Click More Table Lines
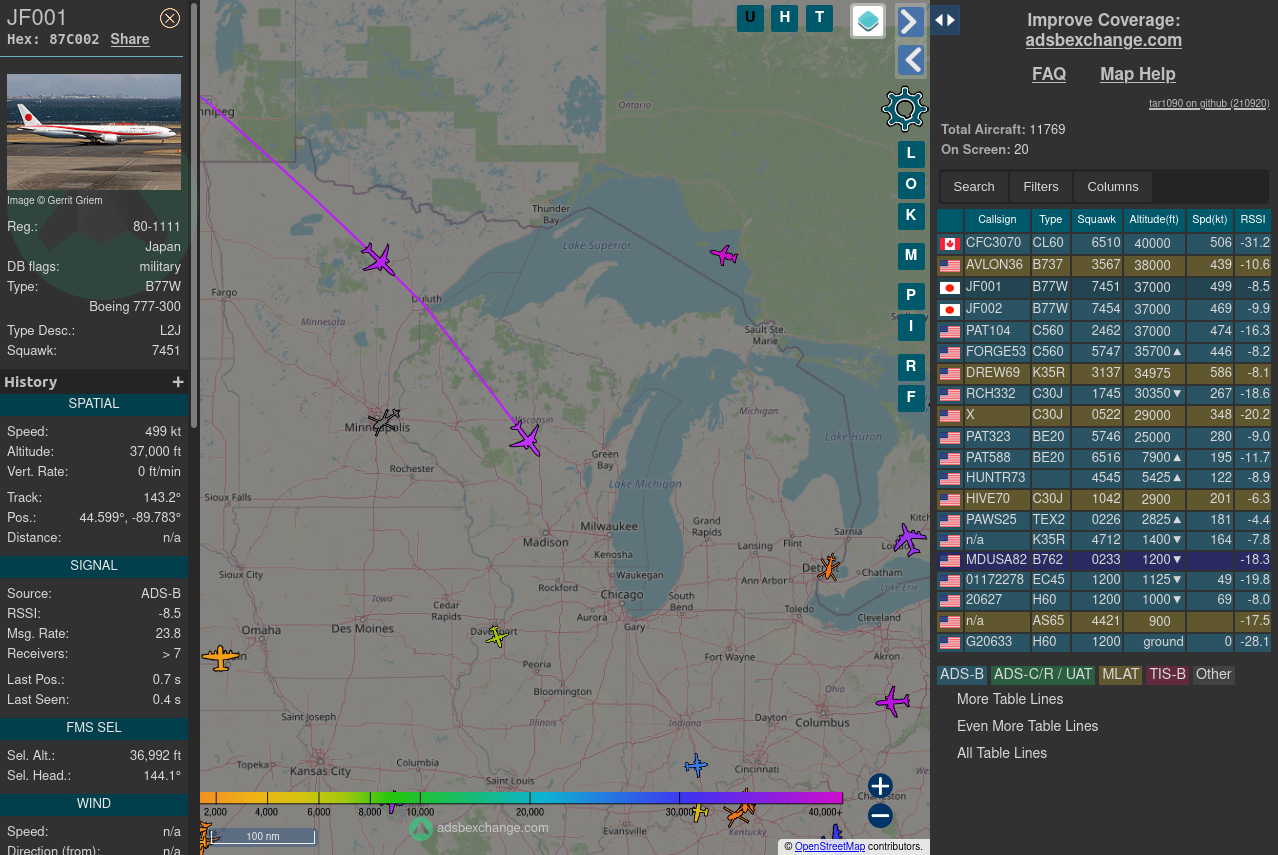 click(x=1010, y=699)
